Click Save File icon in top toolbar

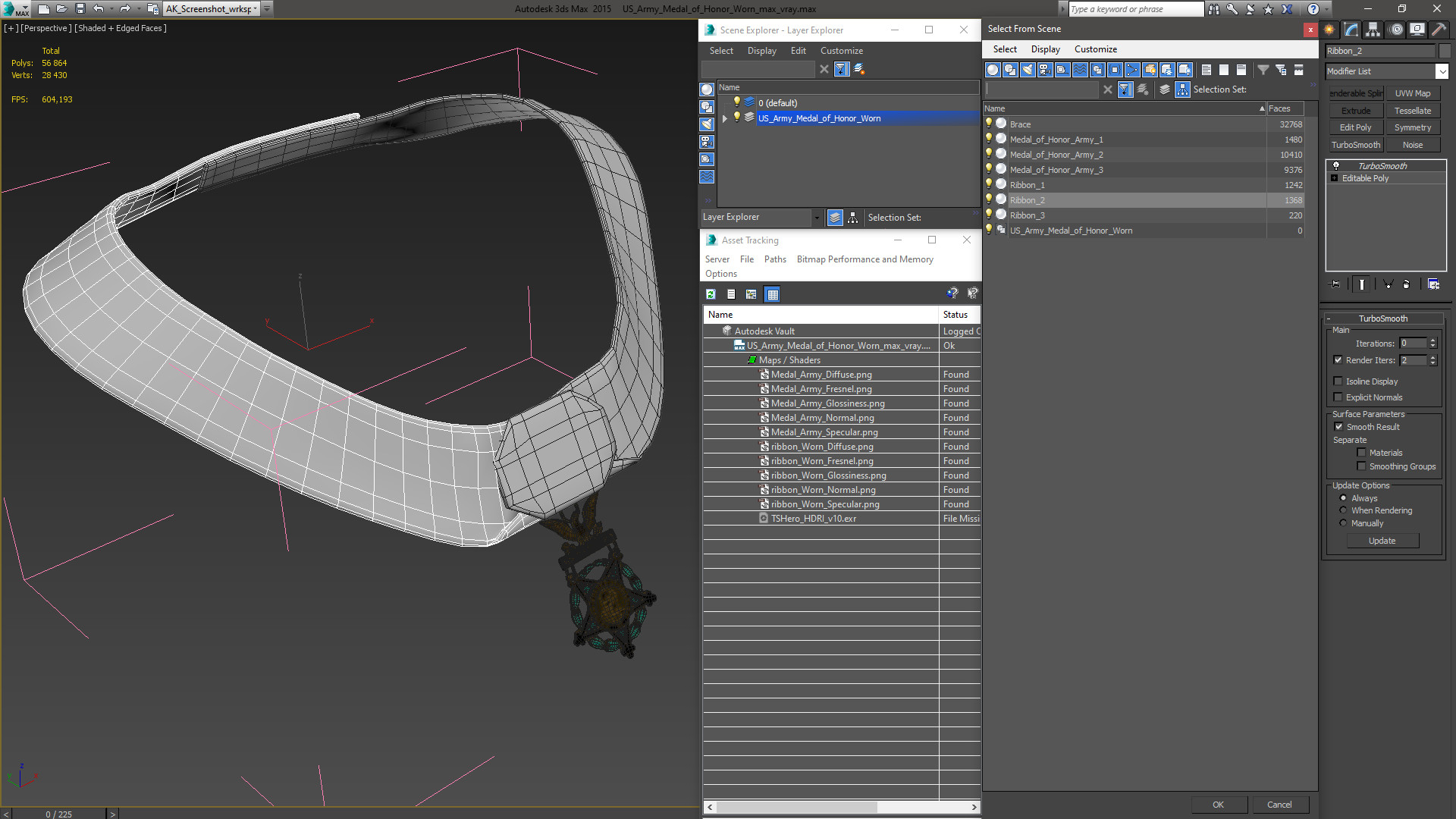[x=80, y=9]
